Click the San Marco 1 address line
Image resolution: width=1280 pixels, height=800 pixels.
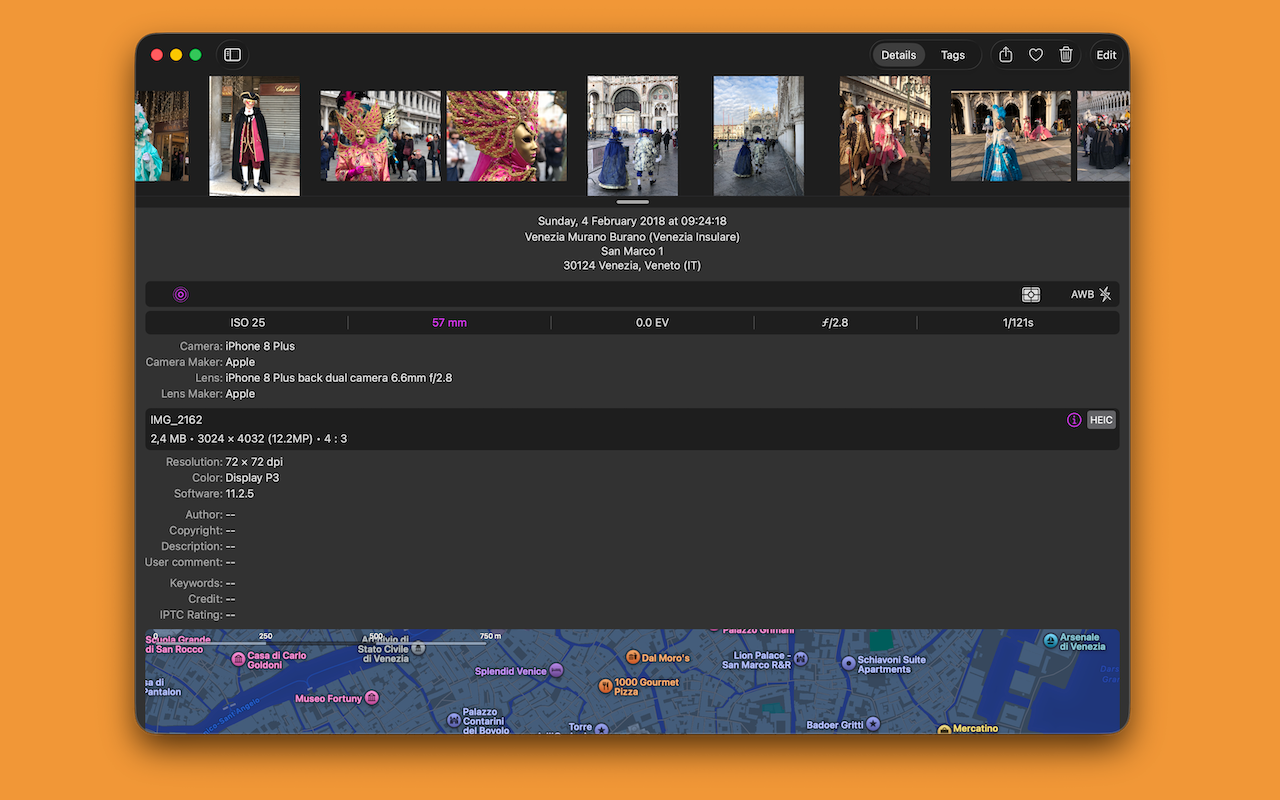[x=632, y=251]
